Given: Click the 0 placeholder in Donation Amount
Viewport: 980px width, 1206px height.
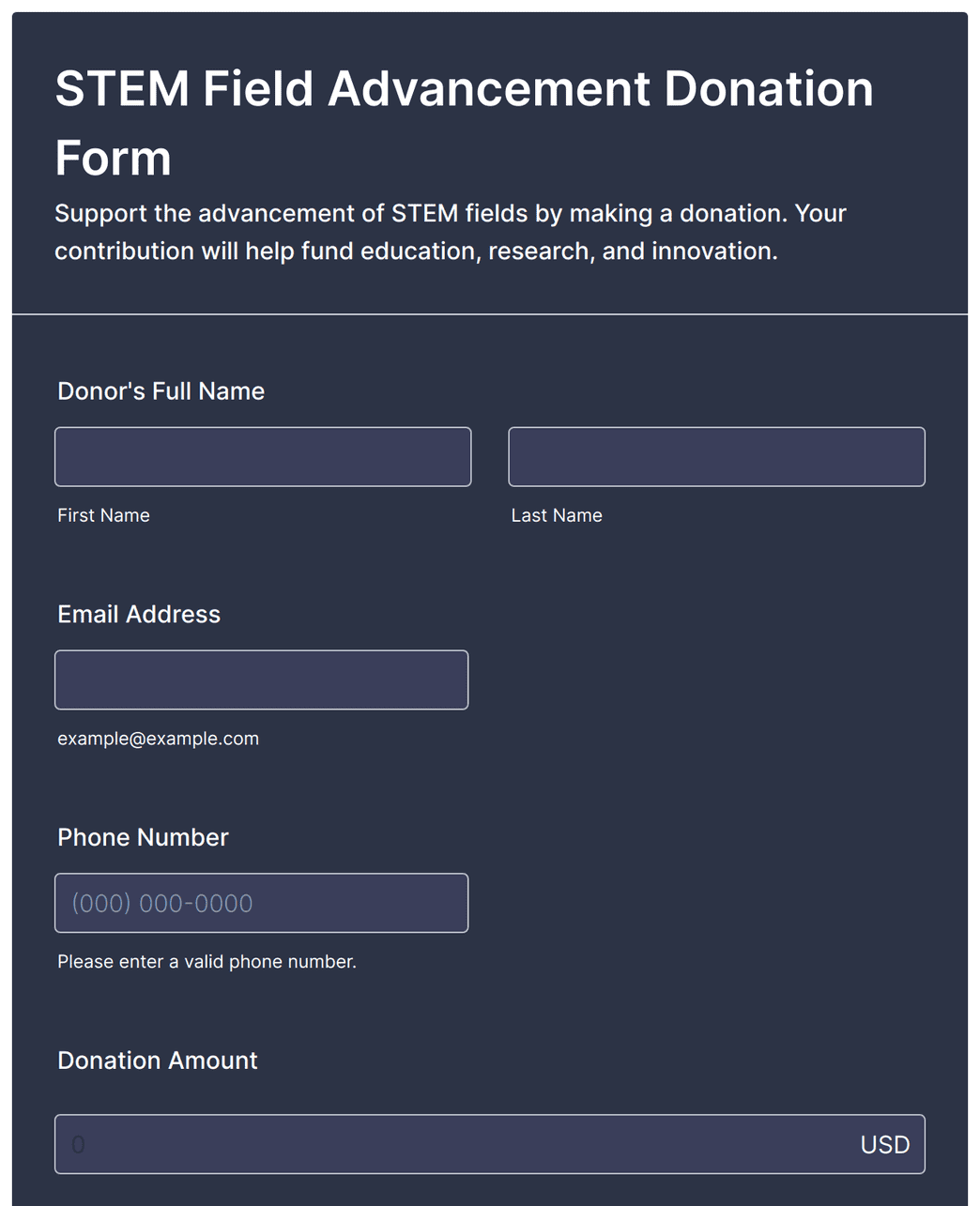Looking at the screenshot, I should click(78, 1145).
